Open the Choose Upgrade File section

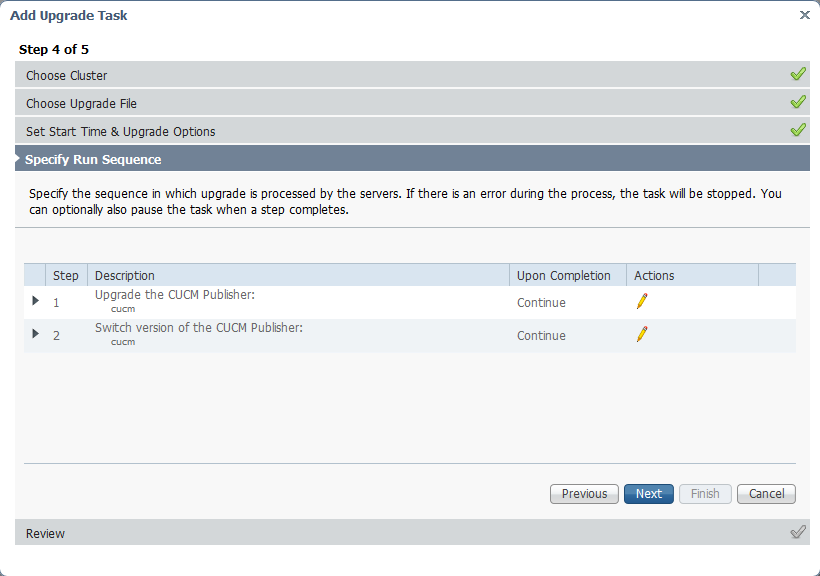click(x=82, y=104)
